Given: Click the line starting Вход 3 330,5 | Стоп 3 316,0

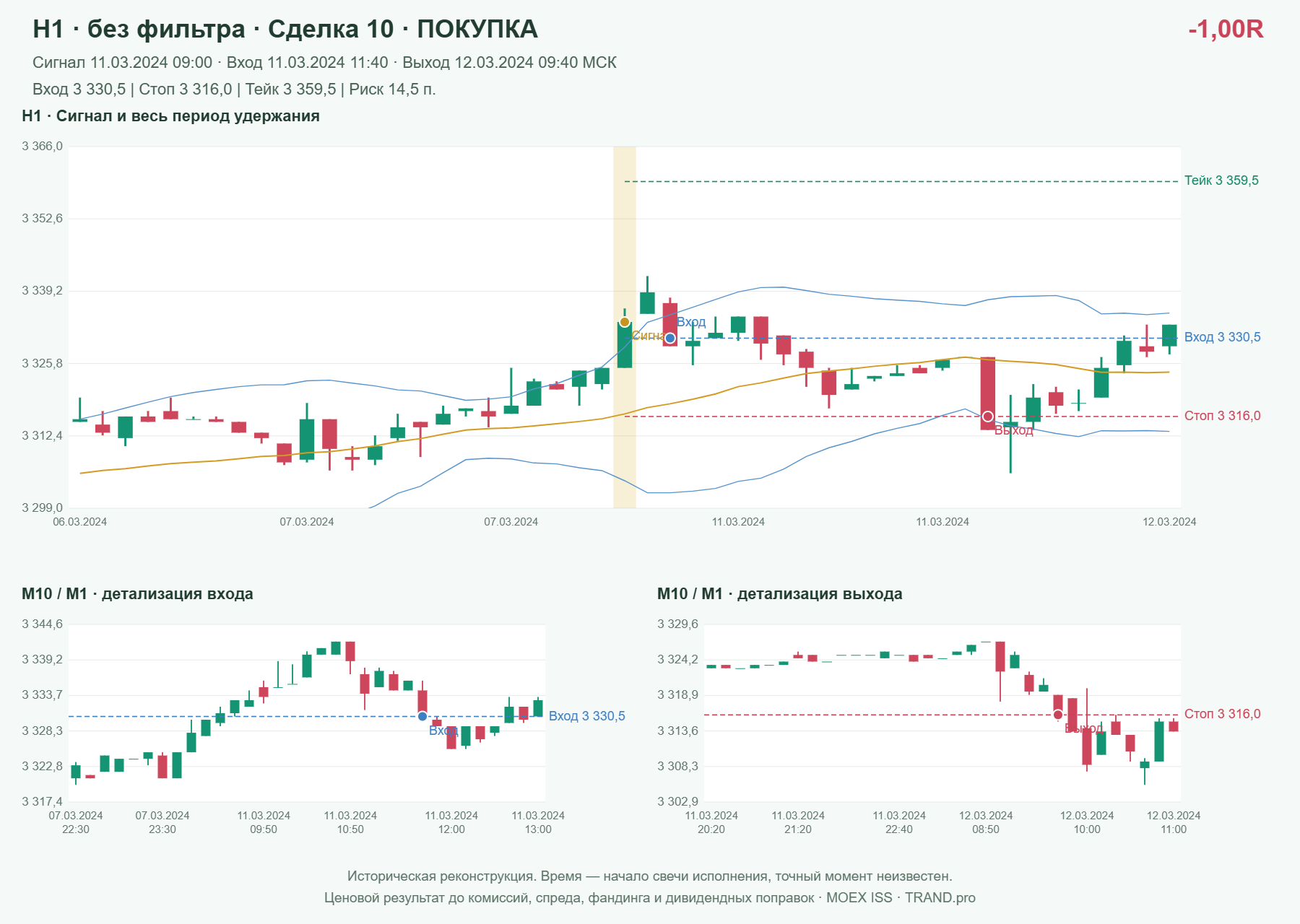Looking at the screenshot, I should (x=234, y=90).
